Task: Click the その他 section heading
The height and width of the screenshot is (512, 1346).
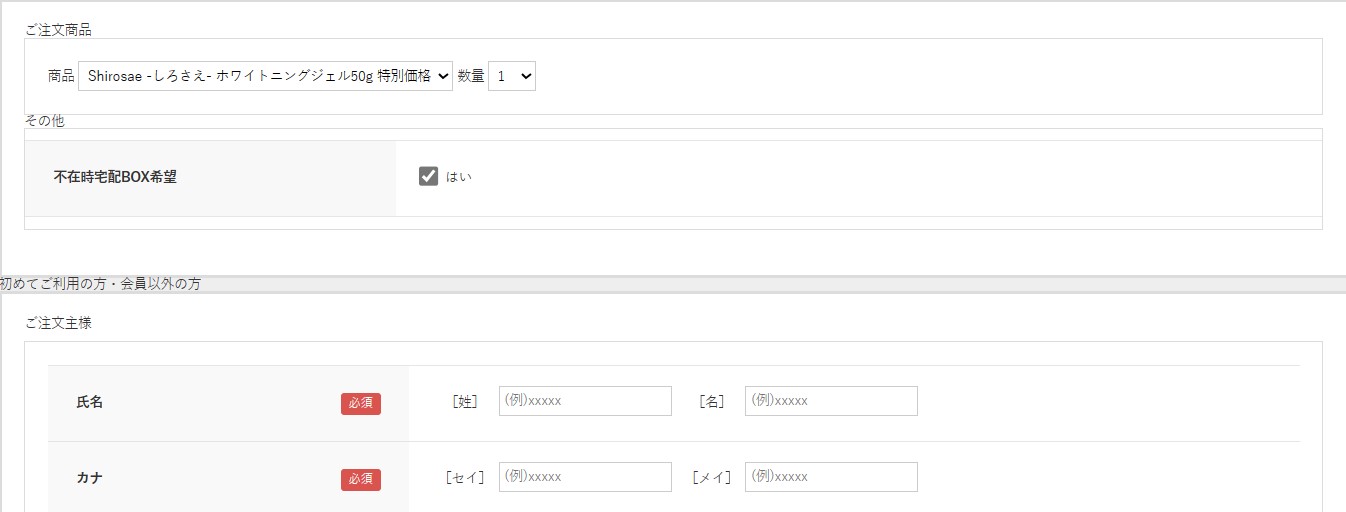Action: [x=44, y=120]
